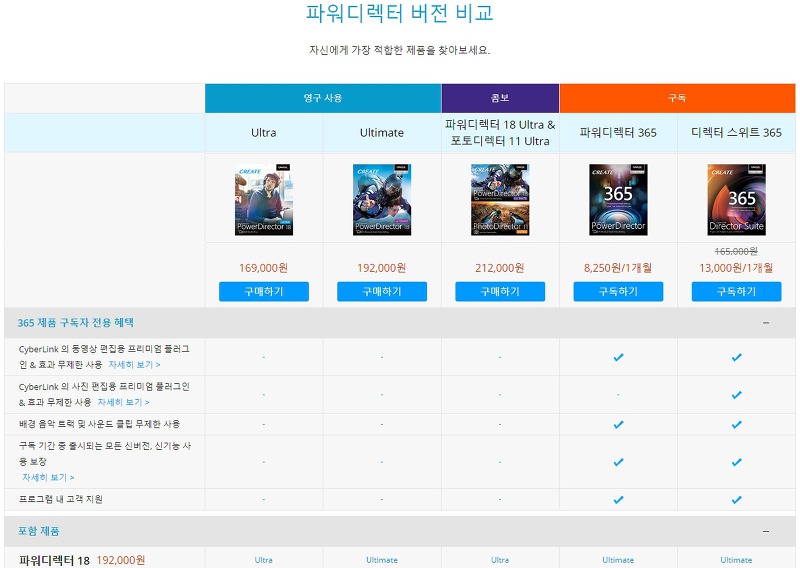Select the Director Suite 365 product image
The image size is (800, 568).
[x=736, y=200]
